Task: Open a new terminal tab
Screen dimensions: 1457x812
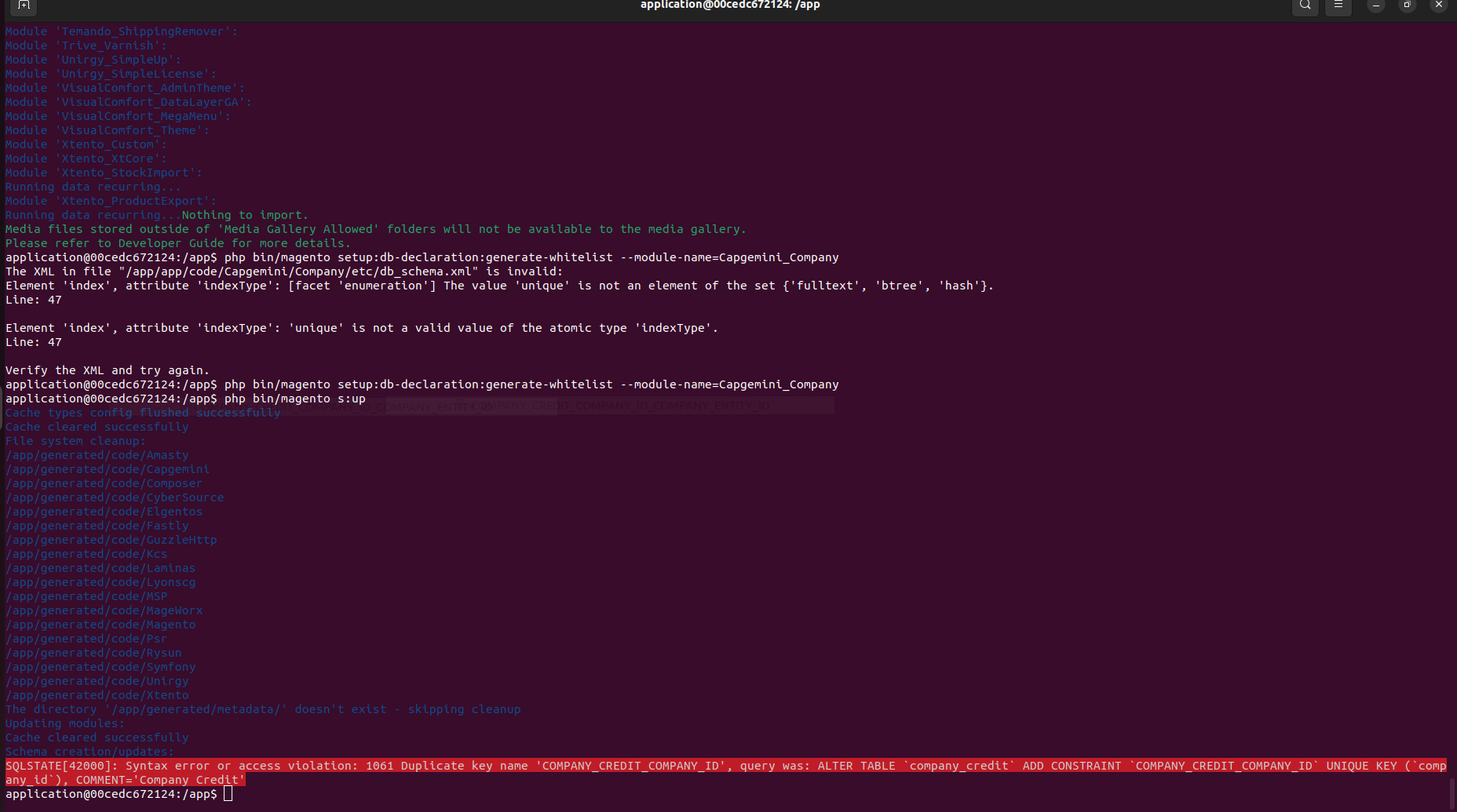Action: coord(24,5)
